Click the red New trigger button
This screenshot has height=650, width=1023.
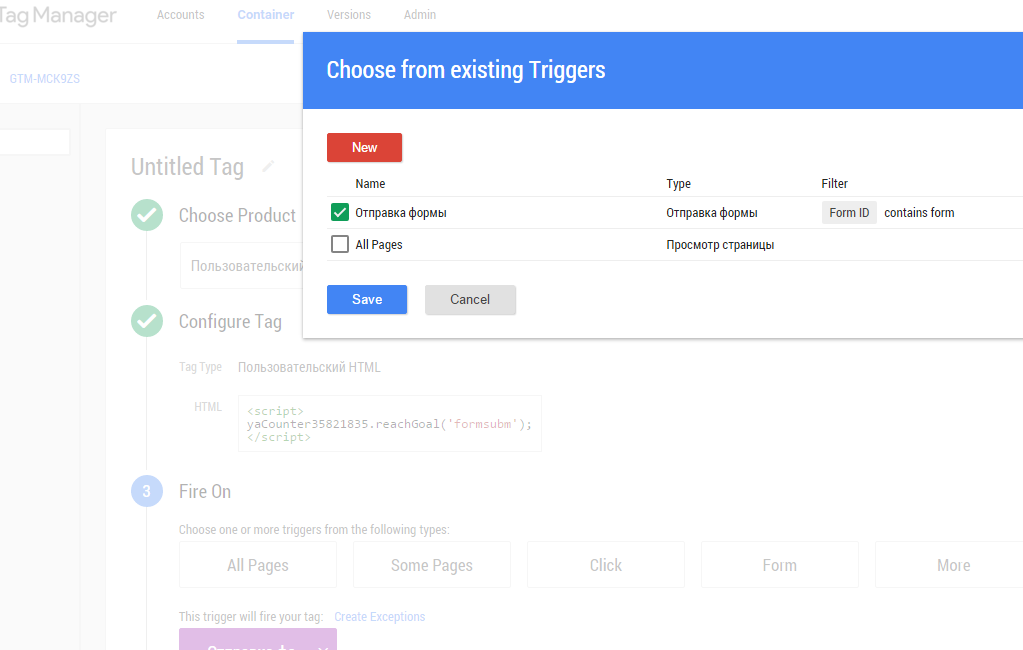364,147
